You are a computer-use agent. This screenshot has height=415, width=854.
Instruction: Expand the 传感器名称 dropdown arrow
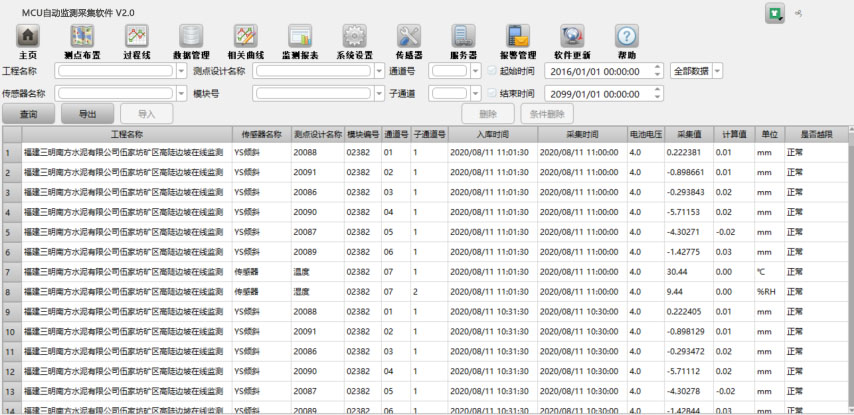coord(182,94)
